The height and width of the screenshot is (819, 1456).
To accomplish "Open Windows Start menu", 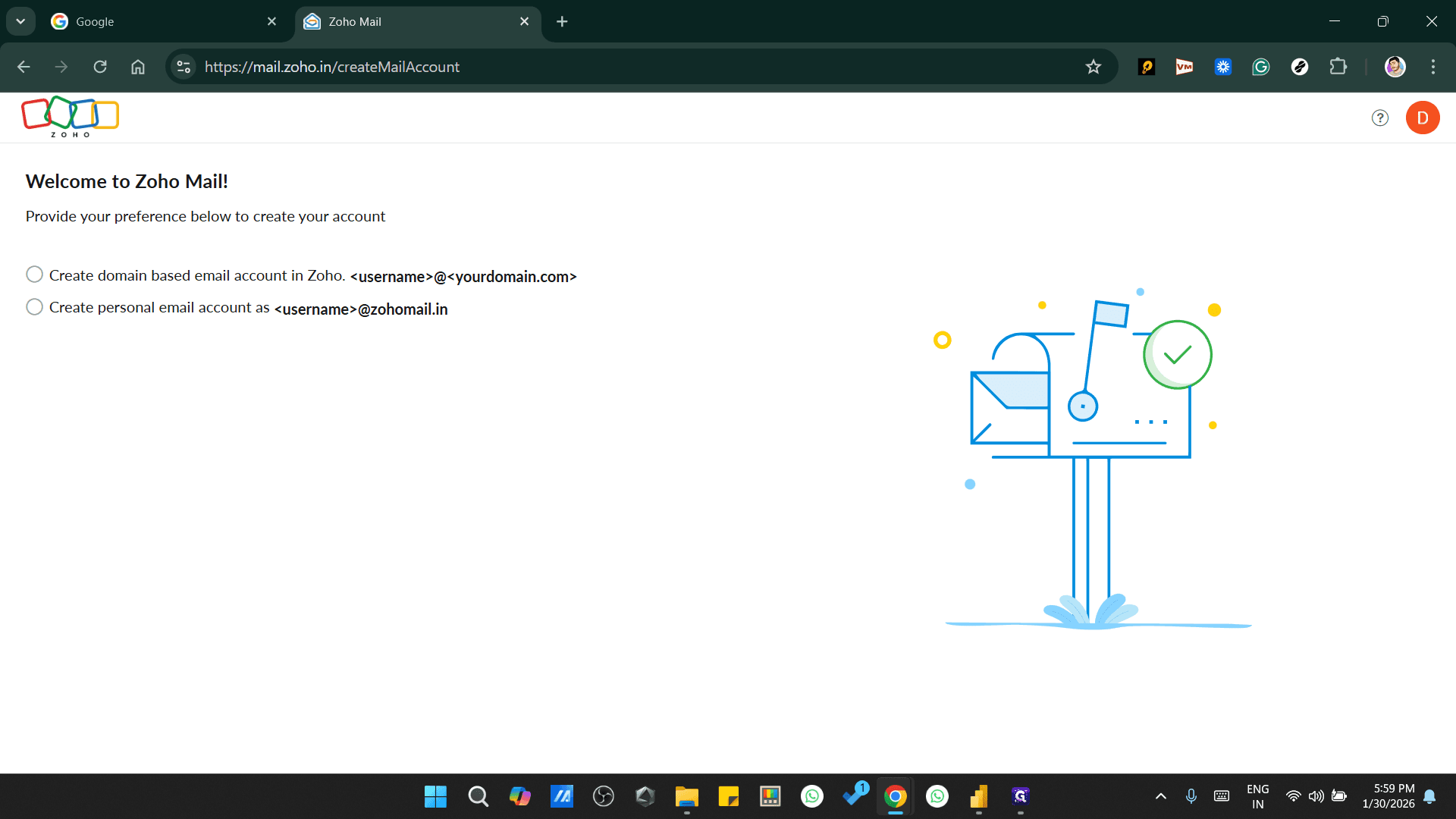I will [436, 796].
